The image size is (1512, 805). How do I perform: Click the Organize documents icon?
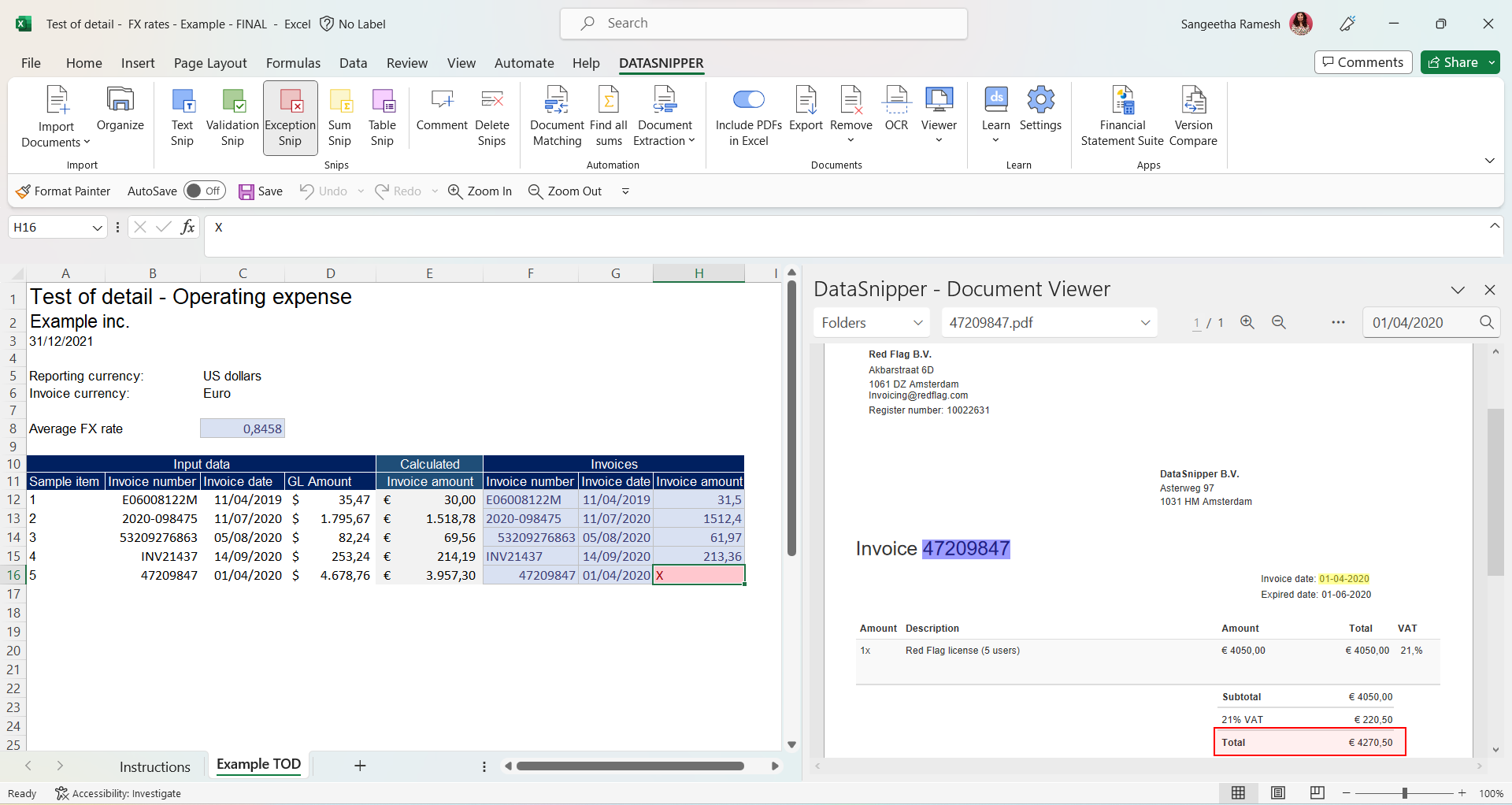click(120, 109)
